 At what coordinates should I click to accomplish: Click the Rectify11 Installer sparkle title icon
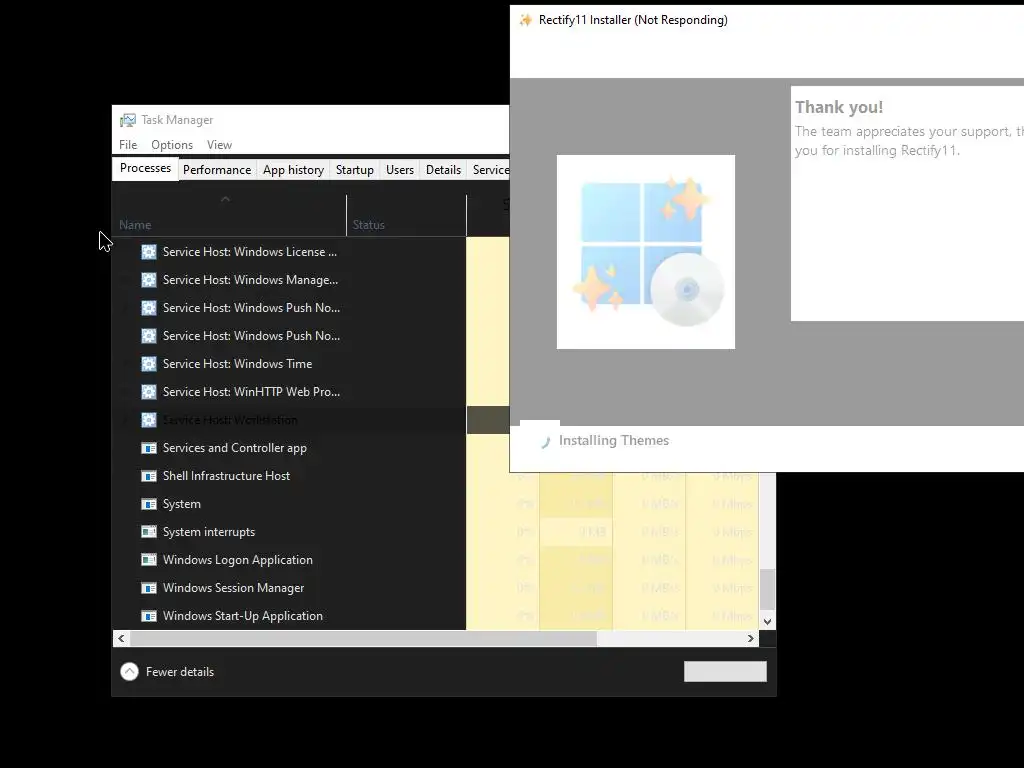click(x=526, y=20)
